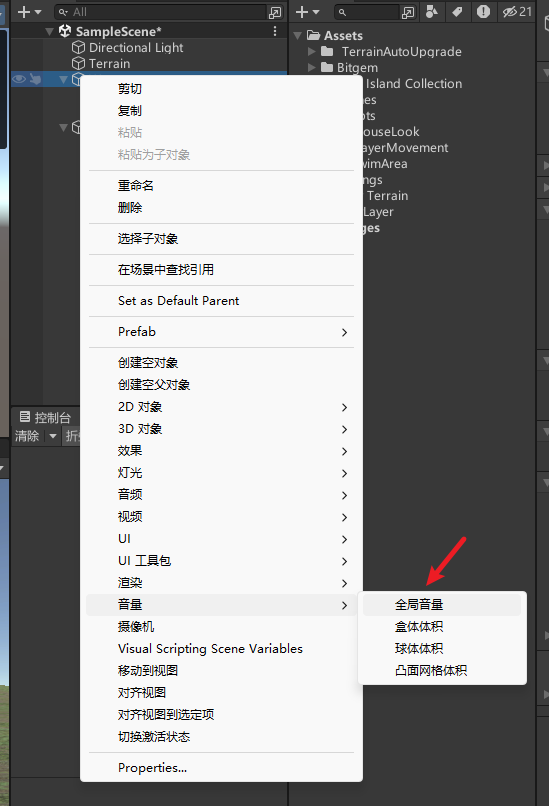Toggle hidden packages count showing 21
549x806 pixels.
517,12
